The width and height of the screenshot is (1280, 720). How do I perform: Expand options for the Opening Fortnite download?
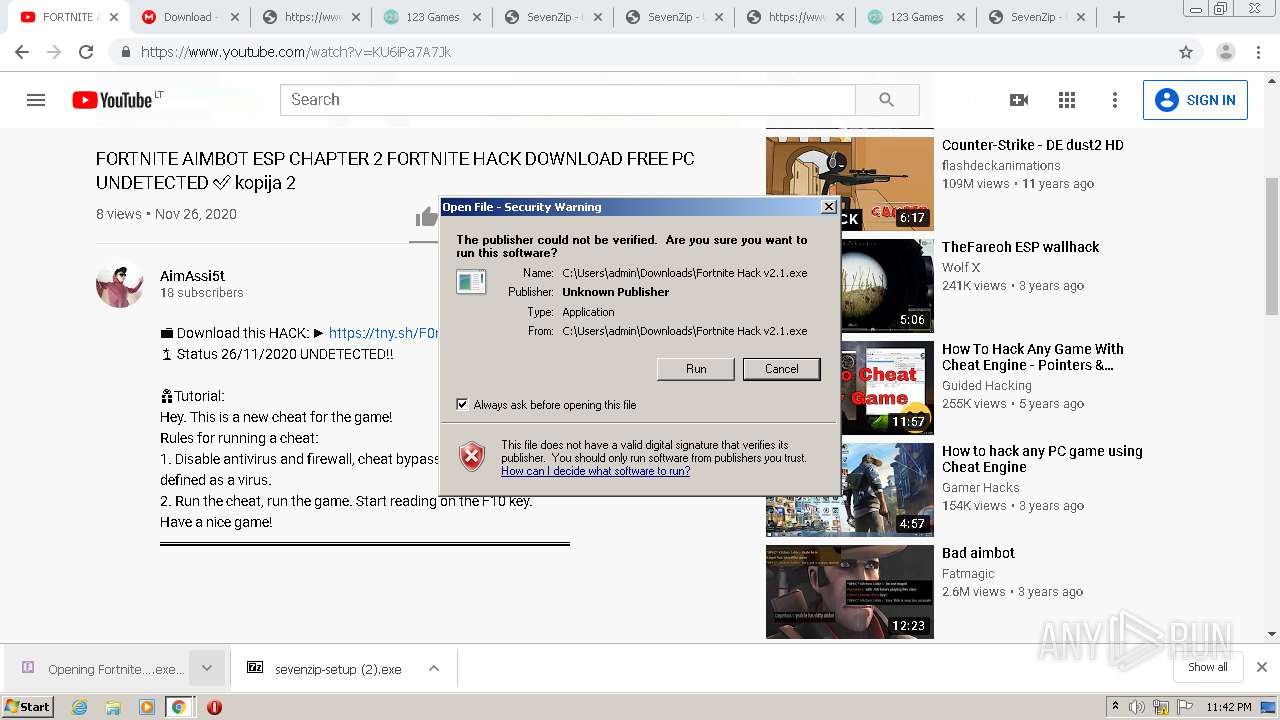(x=207, y=668)
